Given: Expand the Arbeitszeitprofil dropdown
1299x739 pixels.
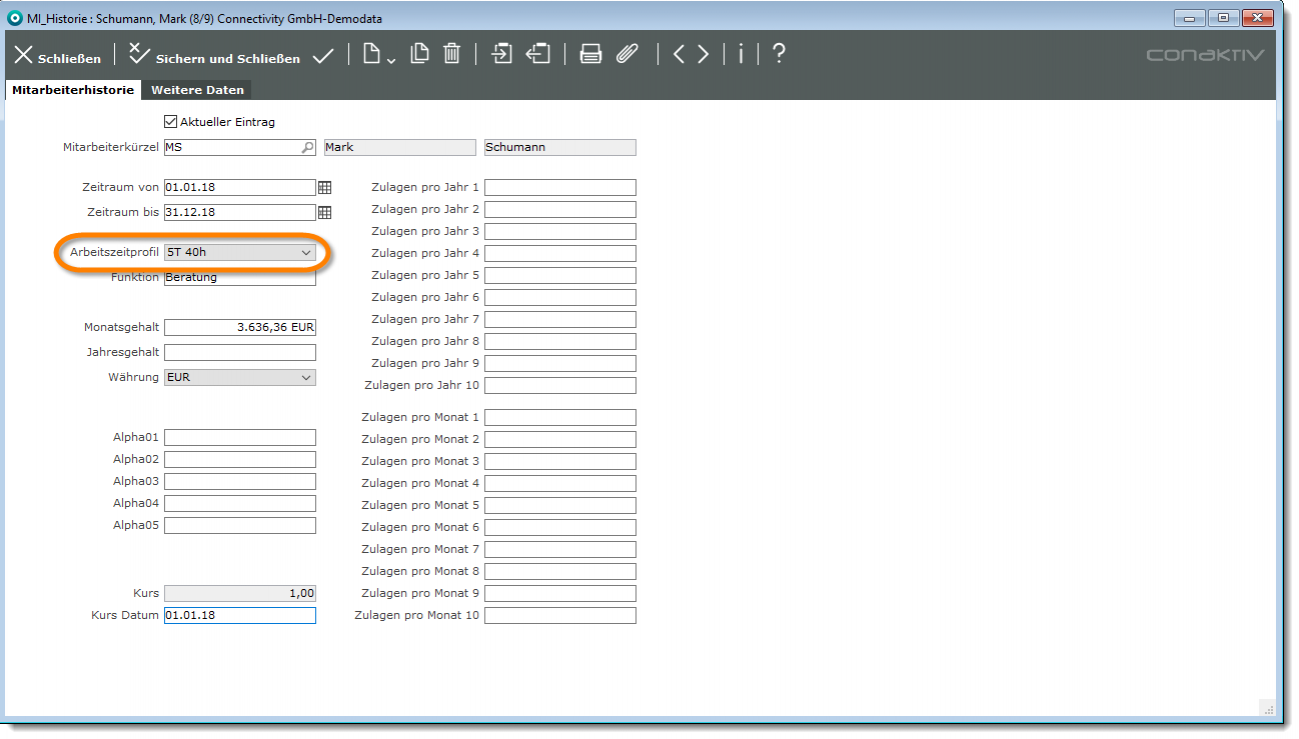Looking at the screenshot, I should click(306, 253).
